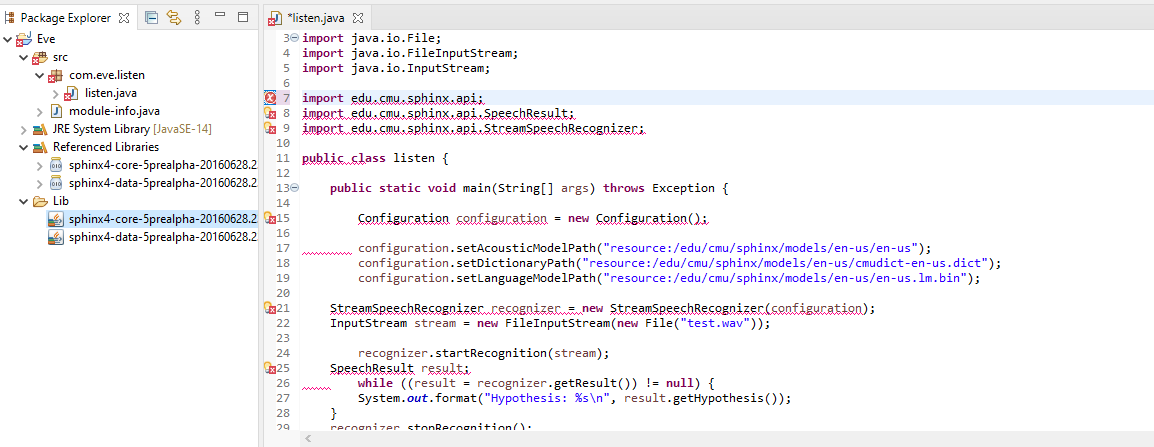Click quick-fix error marker on line 21
The height and width of the screenshot is (447, 1154).
coord(269,309)
